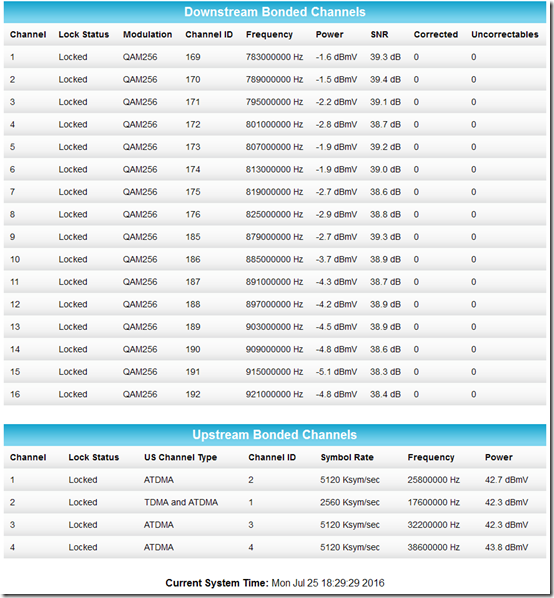The image size is (554, 598).
Task: Select frequency 807000000 Hz cell
Action: coord(274,147)
